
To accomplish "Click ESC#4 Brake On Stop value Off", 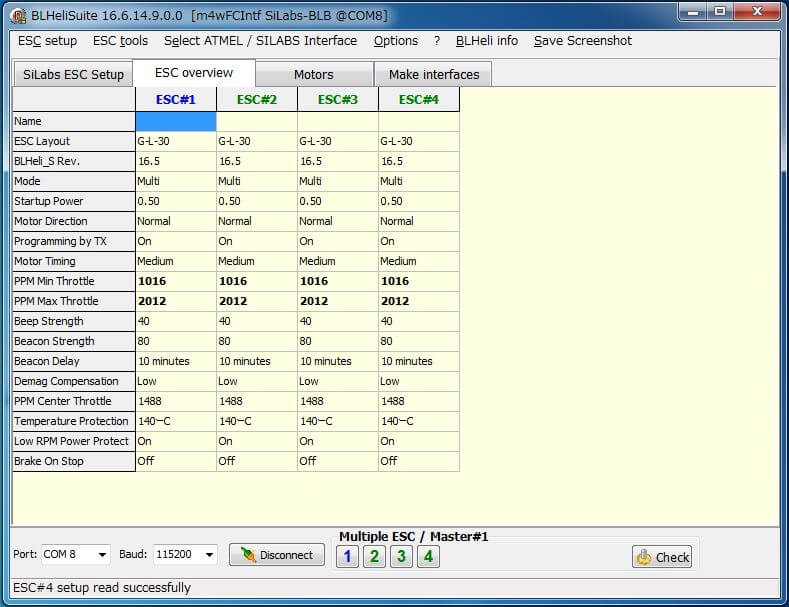I will pyautogui.click(x=419, y=461).
